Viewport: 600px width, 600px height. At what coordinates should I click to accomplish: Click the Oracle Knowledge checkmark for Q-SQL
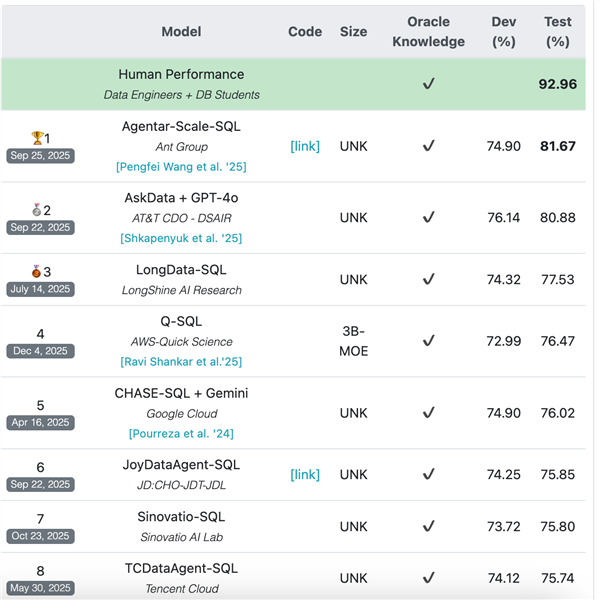[x=428, y=341]
